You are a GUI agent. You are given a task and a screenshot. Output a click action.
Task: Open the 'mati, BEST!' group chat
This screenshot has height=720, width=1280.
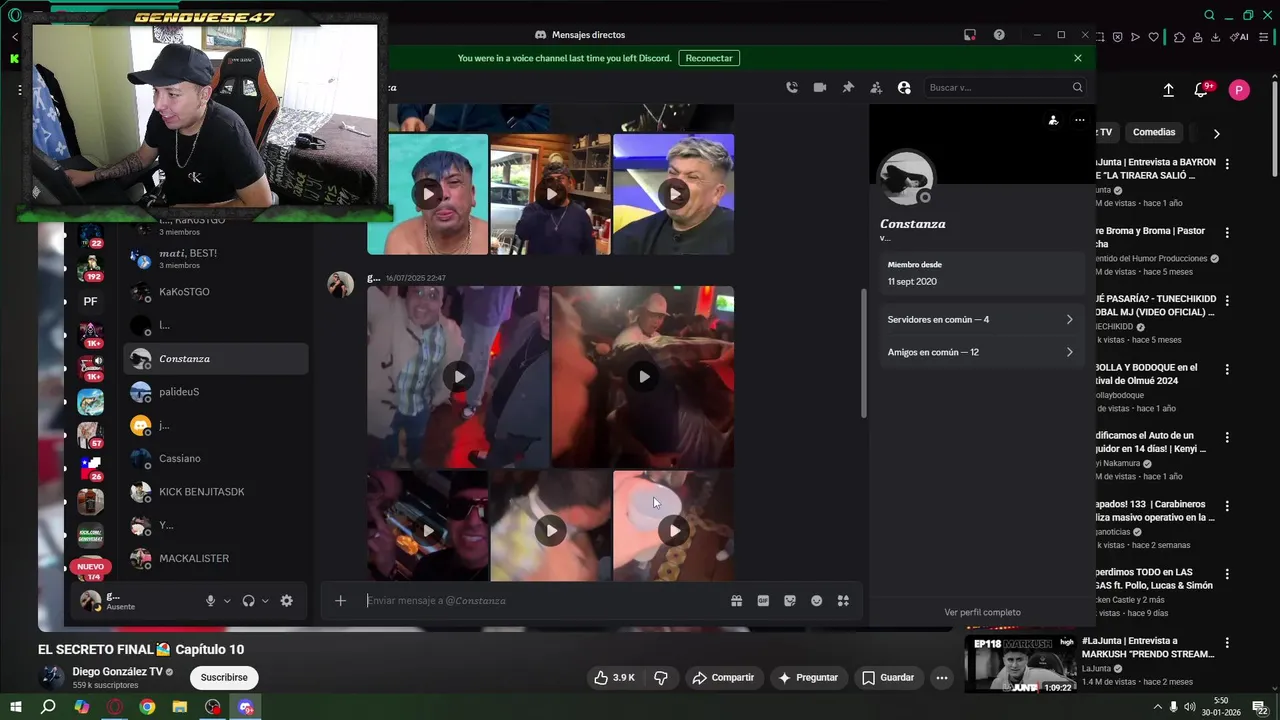(215, 258)
